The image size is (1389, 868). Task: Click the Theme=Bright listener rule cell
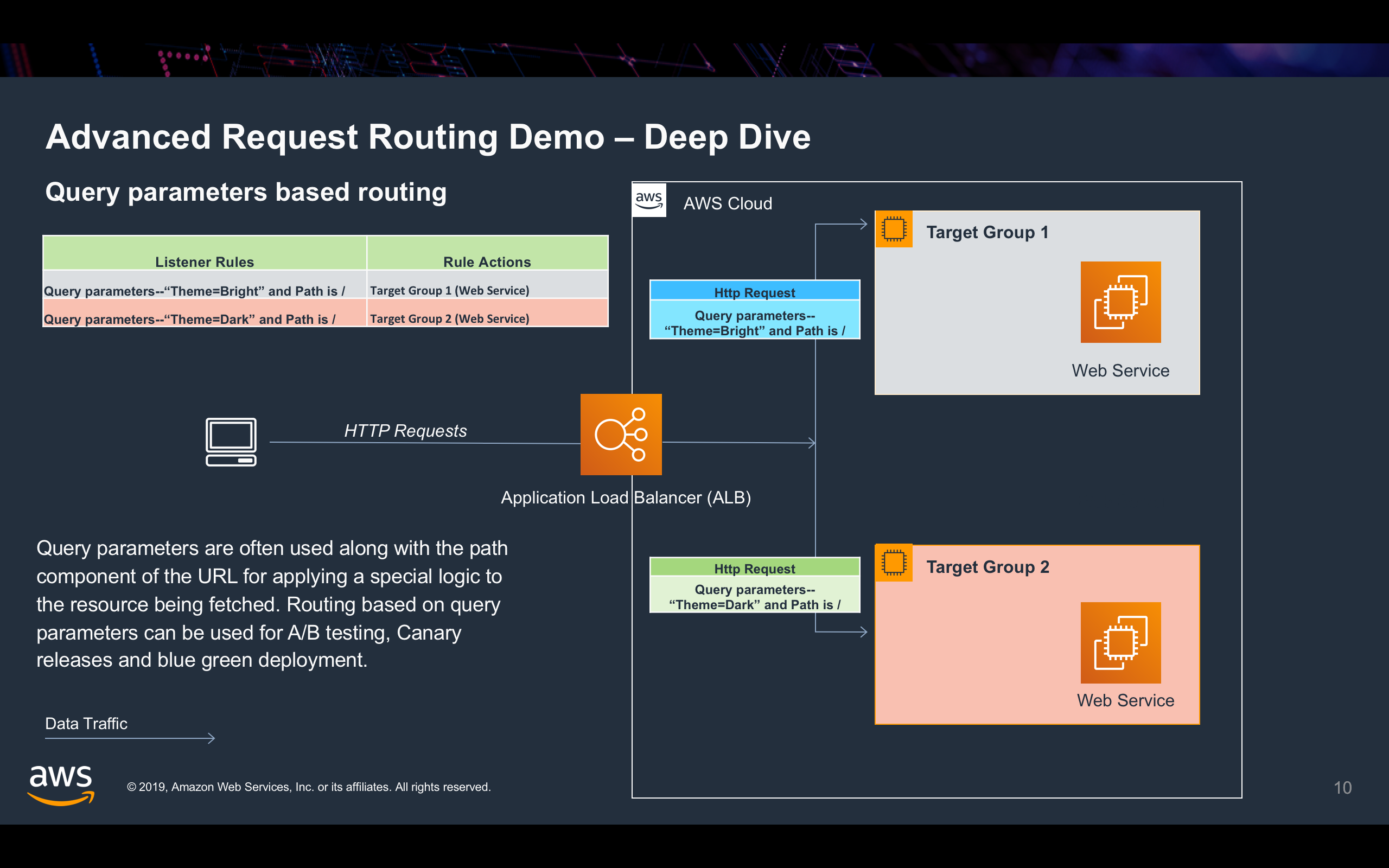pyautogui.click(x=195, y=290)
